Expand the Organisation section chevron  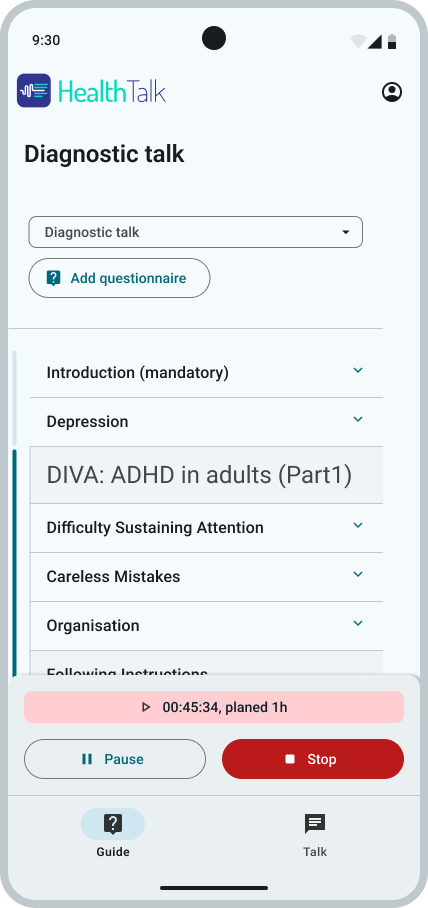[358, 623]
